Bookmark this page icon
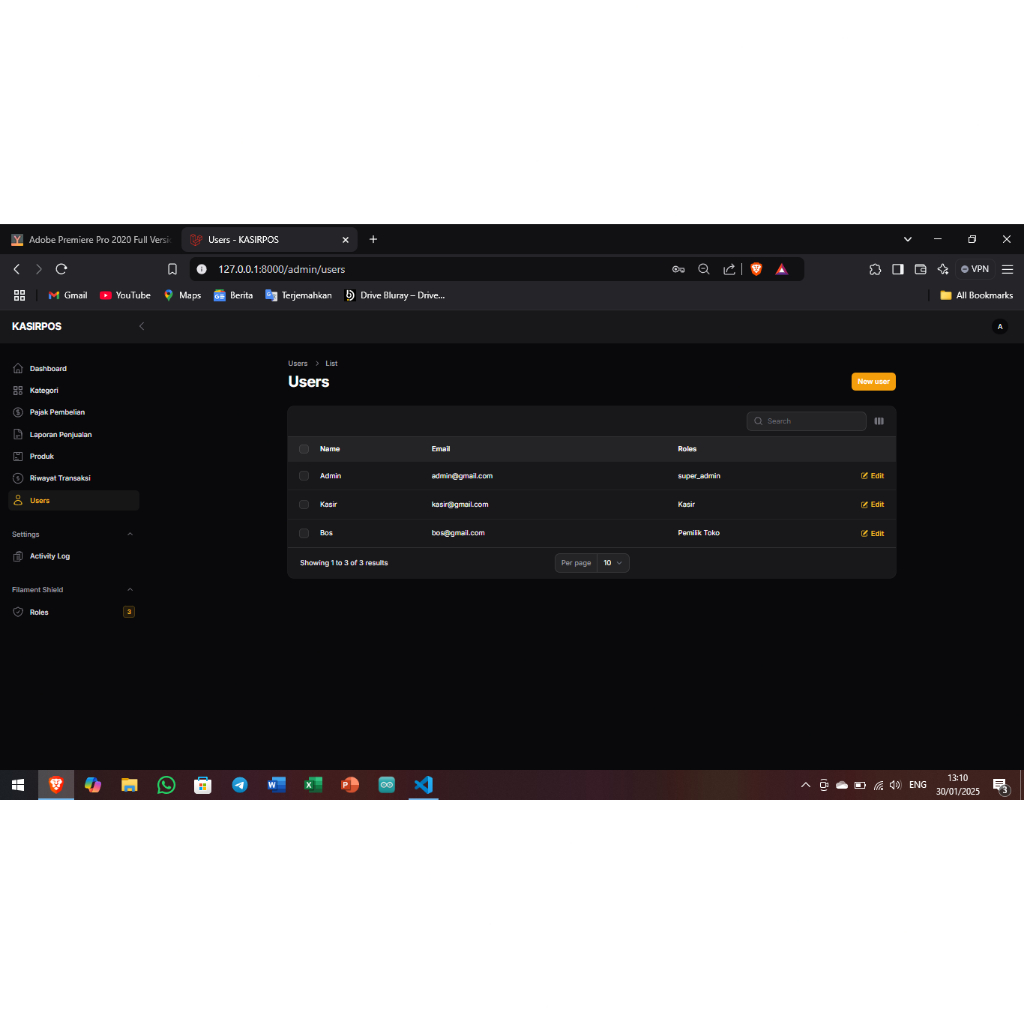The width and height of the screenshot is (1024, 1024). [172, 269]
